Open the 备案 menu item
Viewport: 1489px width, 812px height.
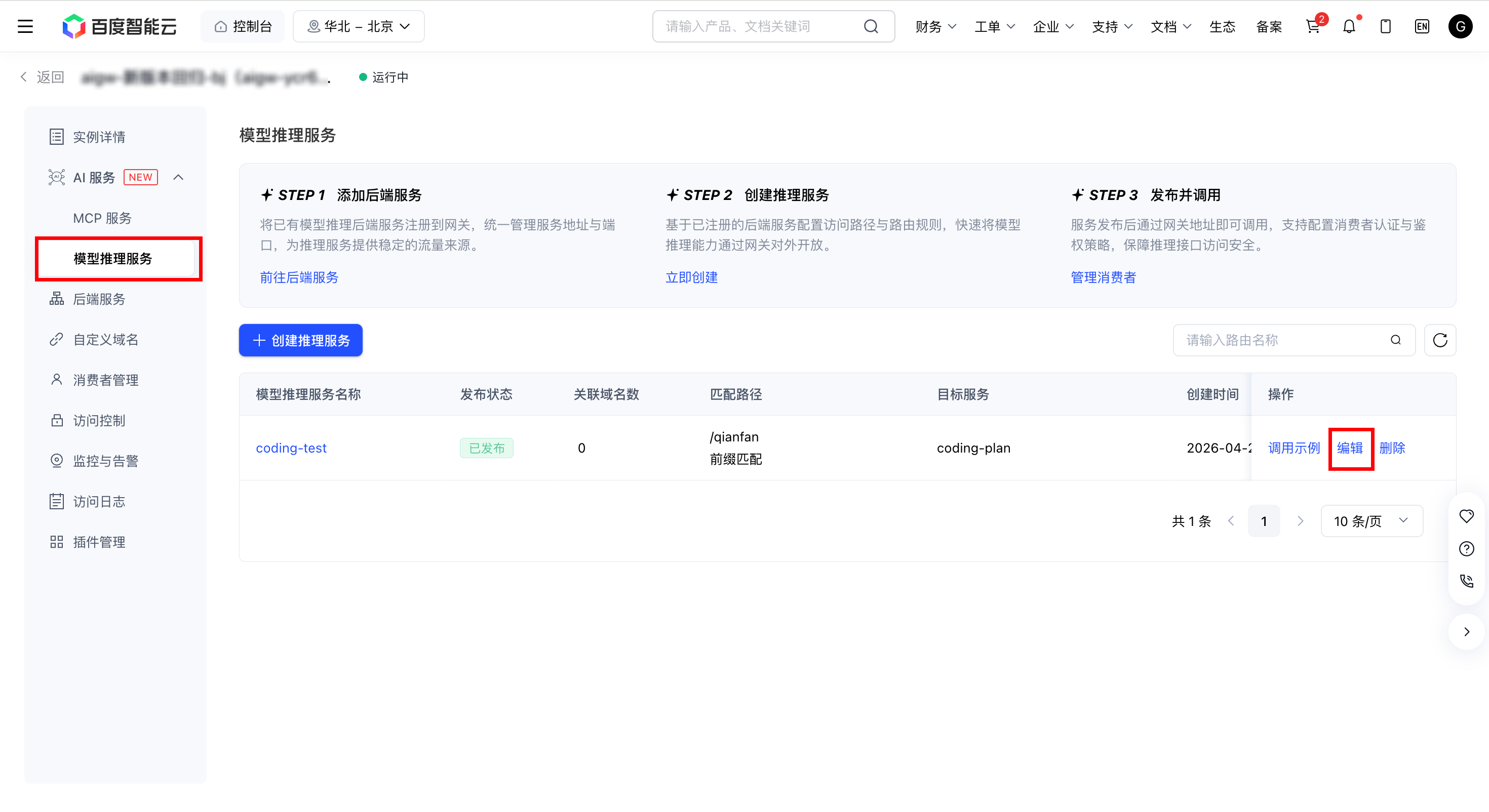coord(1269,27)
